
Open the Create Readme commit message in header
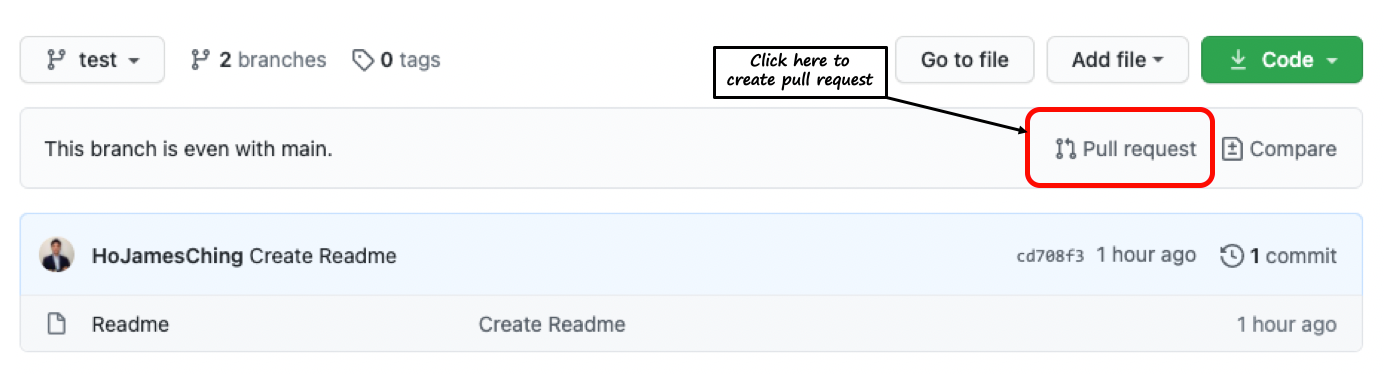(323, 256)
